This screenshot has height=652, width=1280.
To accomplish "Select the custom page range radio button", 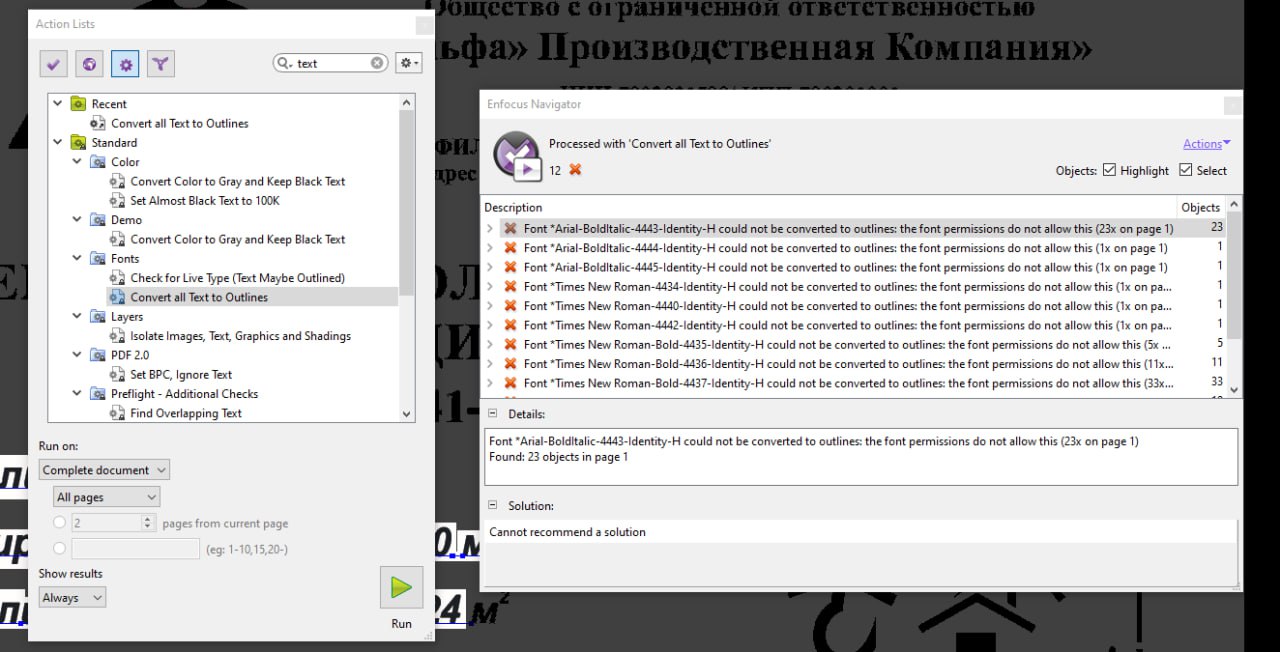I will 60,548.
